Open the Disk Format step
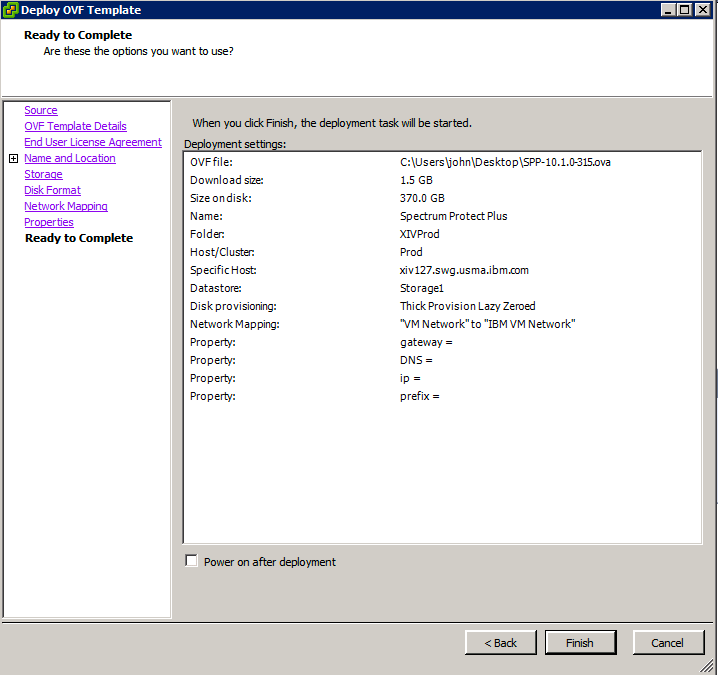The image size is (718, 675). coord(53,190)
